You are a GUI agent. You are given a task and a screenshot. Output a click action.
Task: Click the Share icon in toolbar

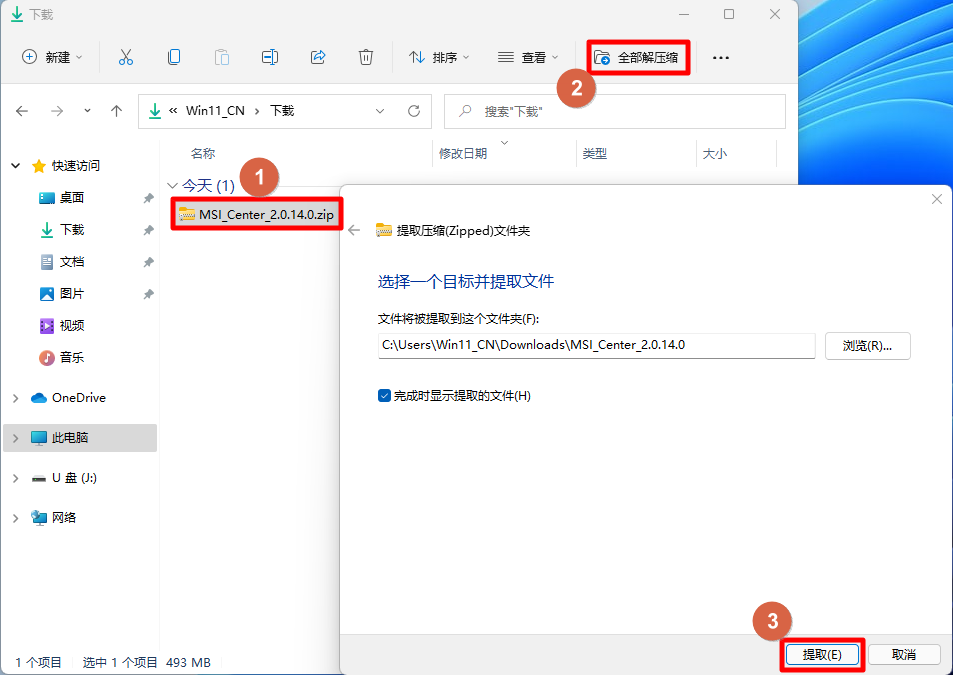[318, 57]
